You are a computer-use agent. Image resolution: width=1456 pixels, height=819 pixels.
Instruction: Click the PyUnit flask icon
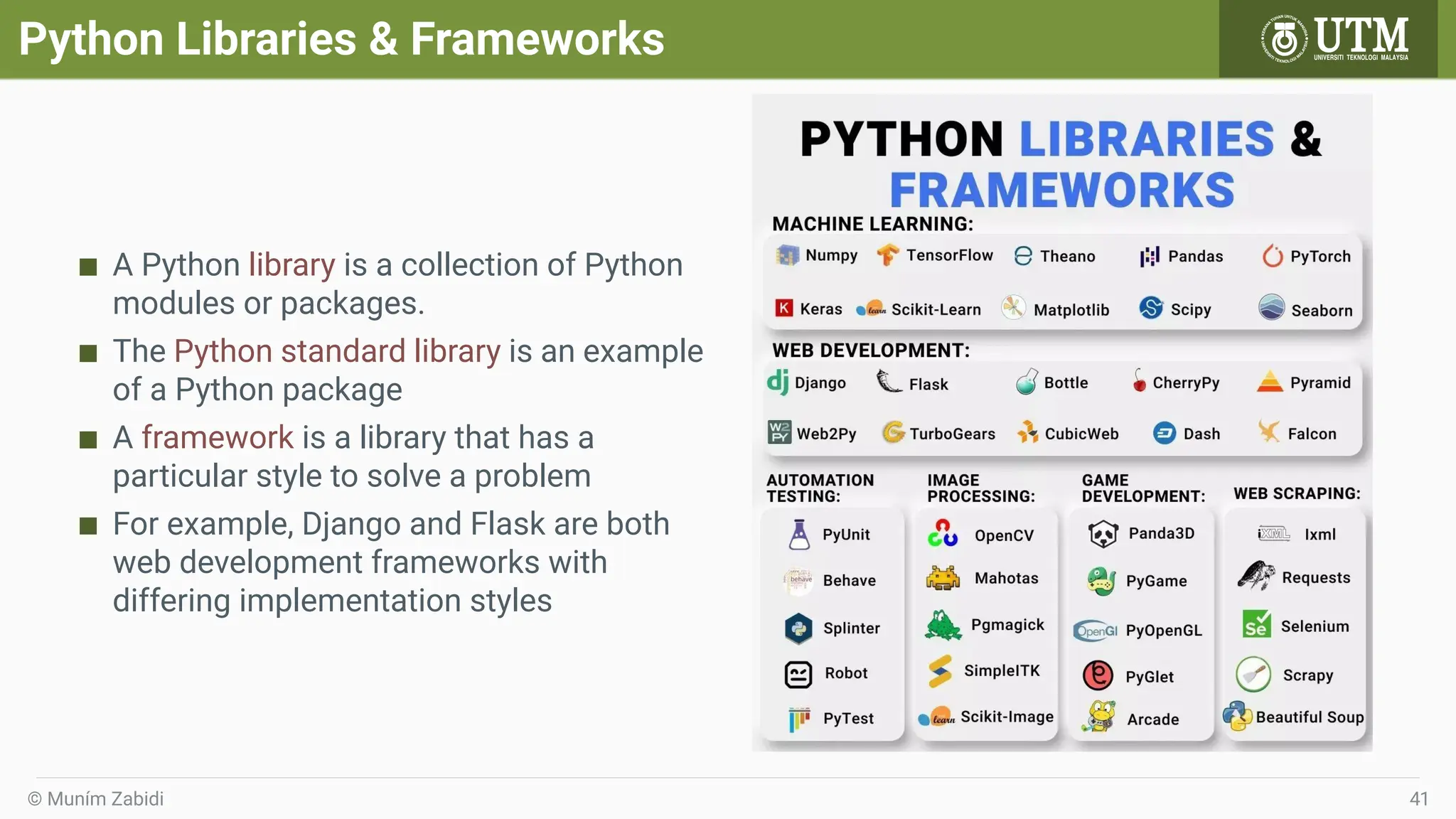(799, 535)
